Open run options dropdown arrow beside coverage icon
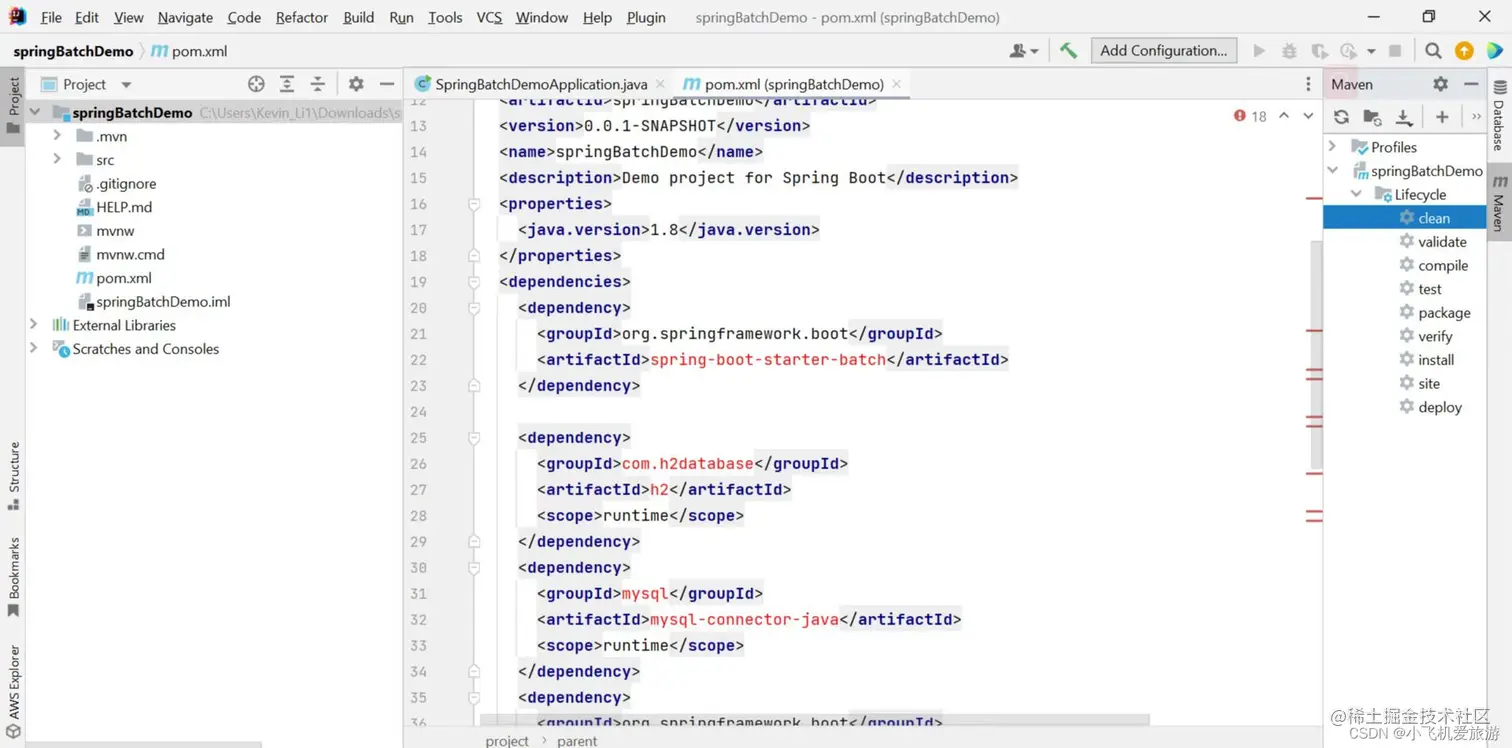Image resolution: width=1512 pixels, height=748 pixels. coord(1371,51)
